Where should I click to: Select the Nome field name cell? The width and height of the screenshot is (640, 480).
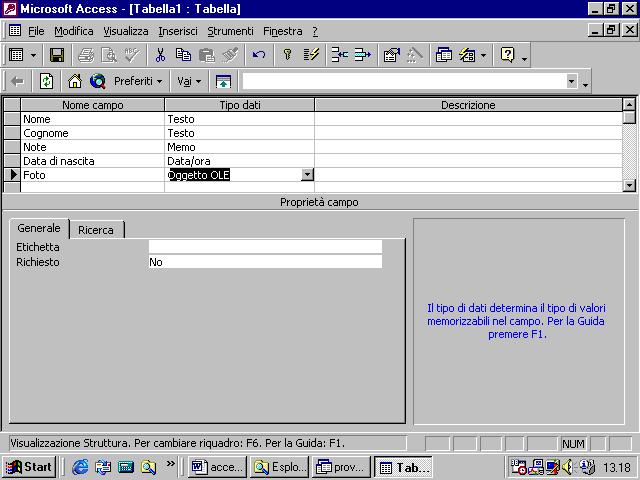click(92, 119)
